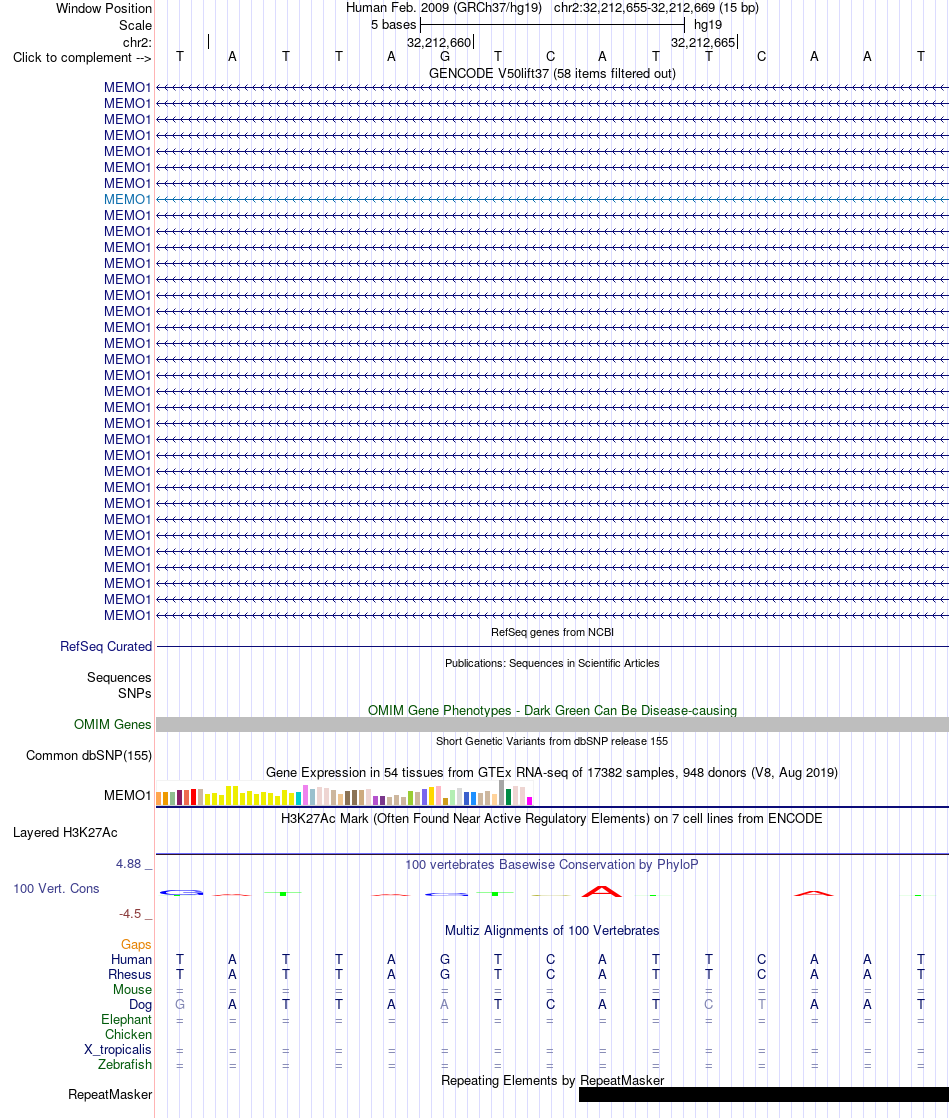Click 'Publications: Sequences in Scientific Articles' title

(552, 663)
